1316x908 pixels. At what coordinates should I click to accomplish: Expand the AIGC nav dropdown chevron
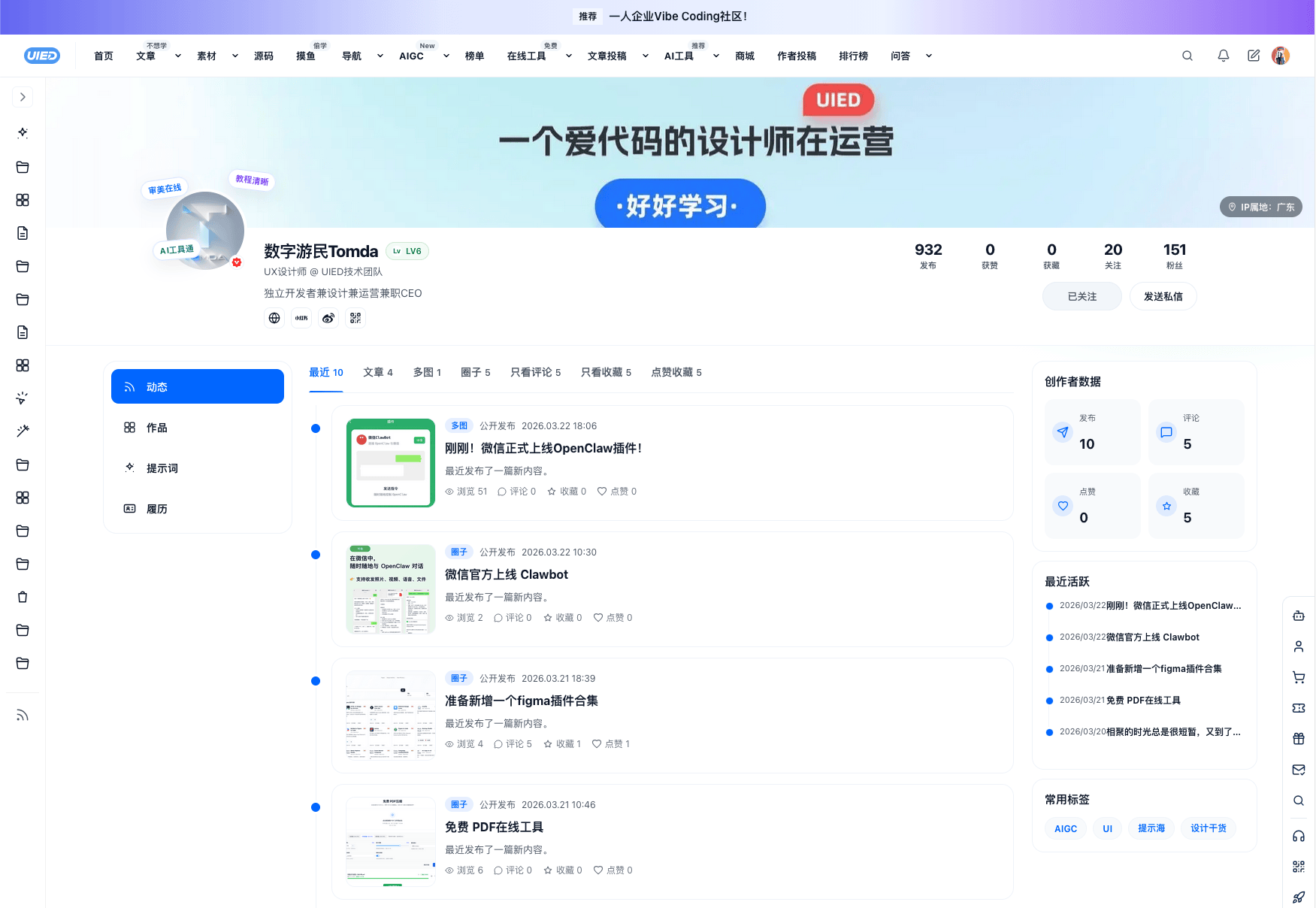coord(446,56)
